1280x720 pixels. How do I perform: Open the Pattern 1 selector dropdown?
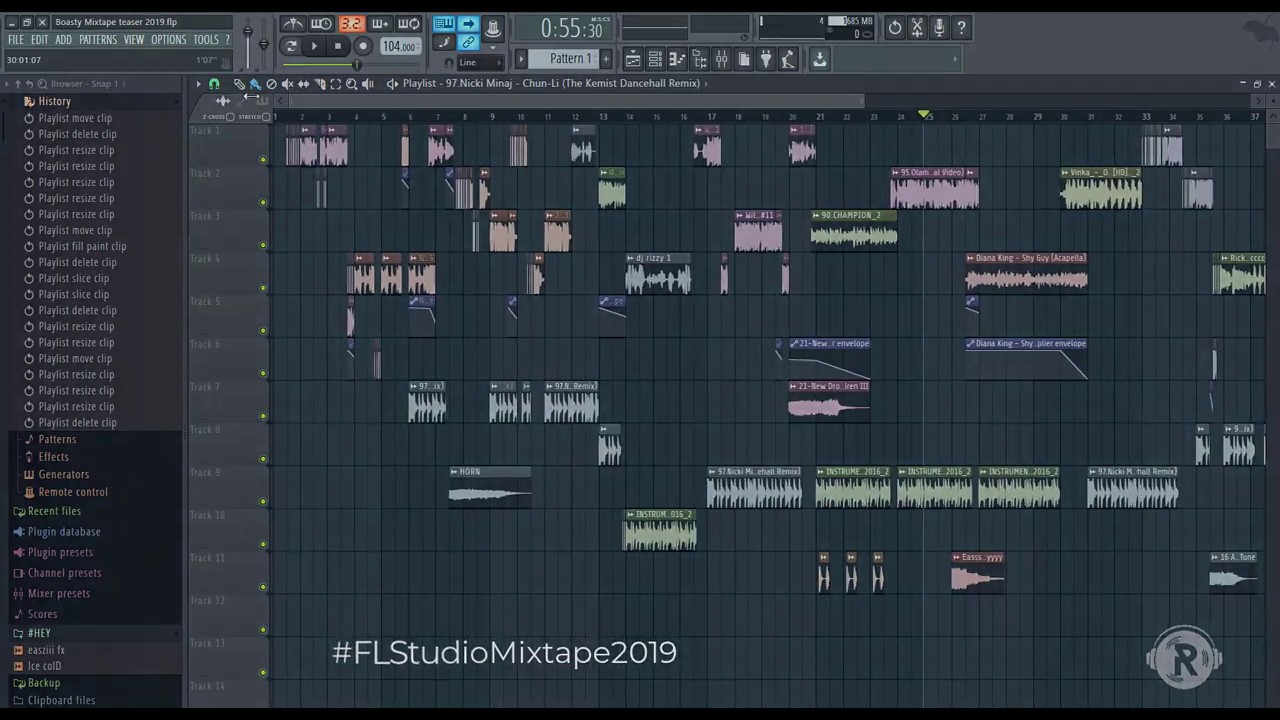click(564, 59)
